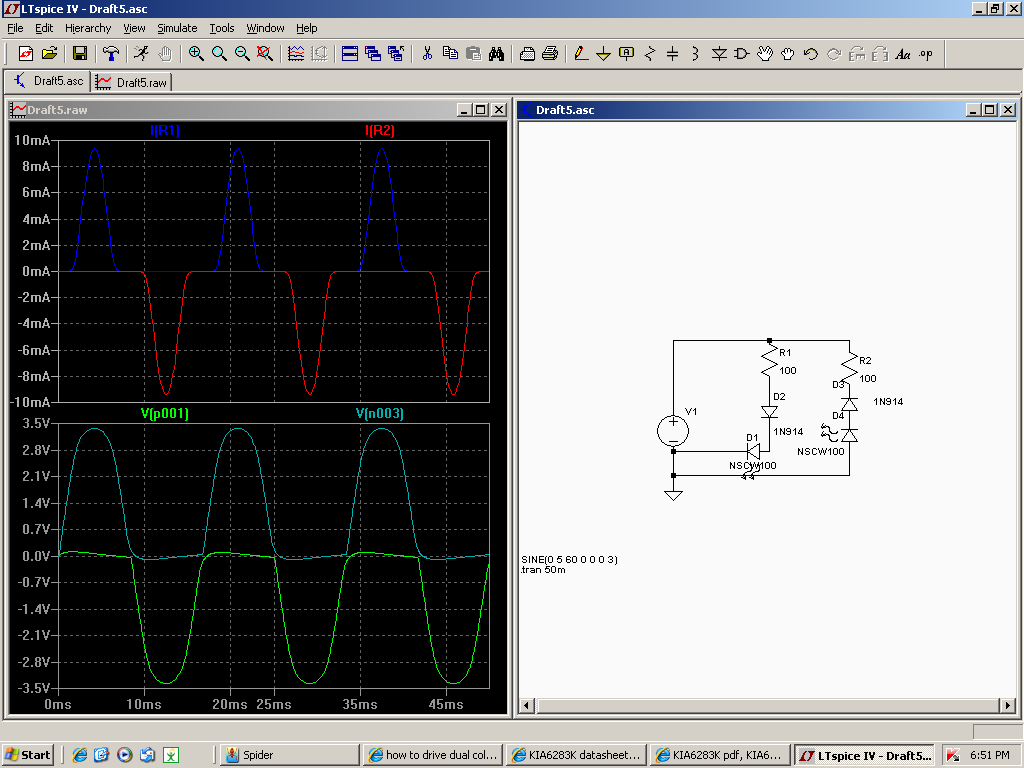
Task: Pick the Inductor component tool
Action: click(x=696, y=54)
